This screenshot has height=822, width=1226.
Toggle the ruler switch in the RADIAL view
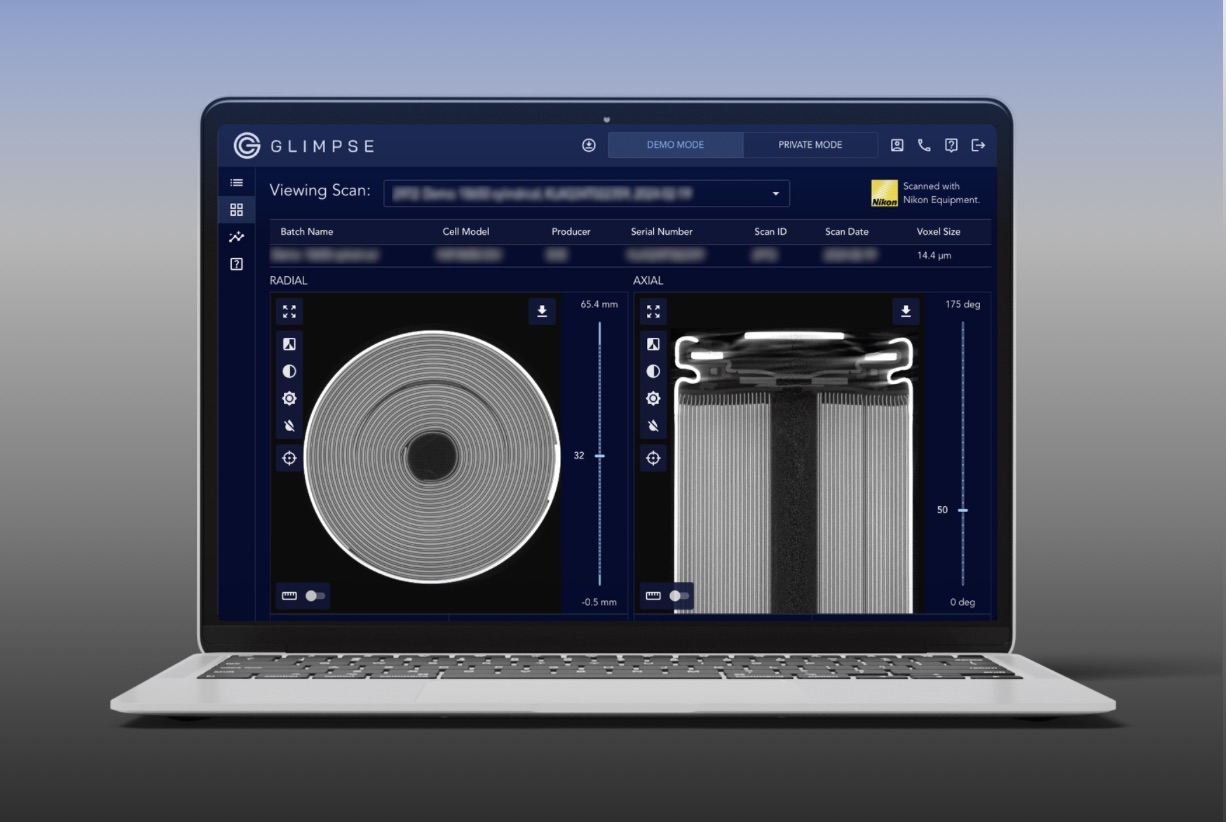point(314,596)
